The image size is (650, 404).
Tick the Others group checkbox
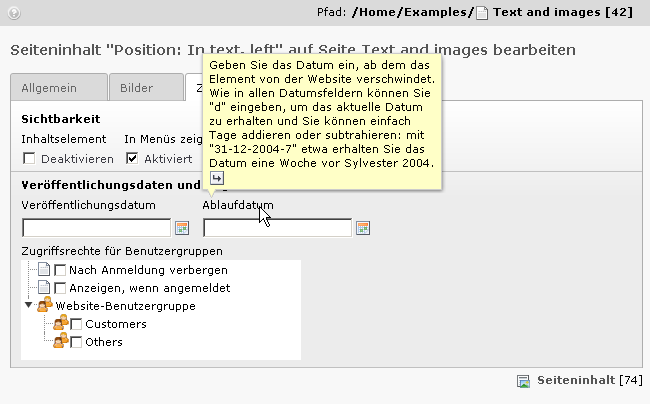click(76, 342)
